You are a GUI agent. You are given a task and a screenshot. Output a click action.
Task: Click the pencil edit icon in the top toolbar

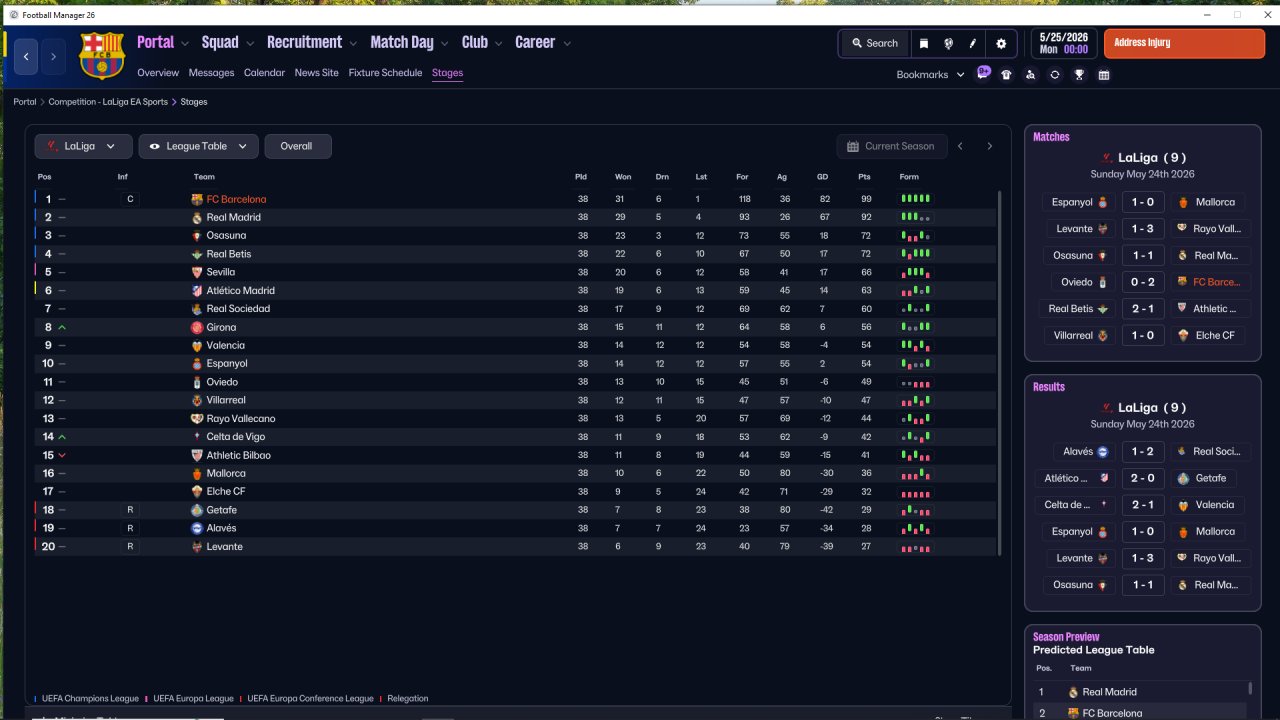pos(973,43)
